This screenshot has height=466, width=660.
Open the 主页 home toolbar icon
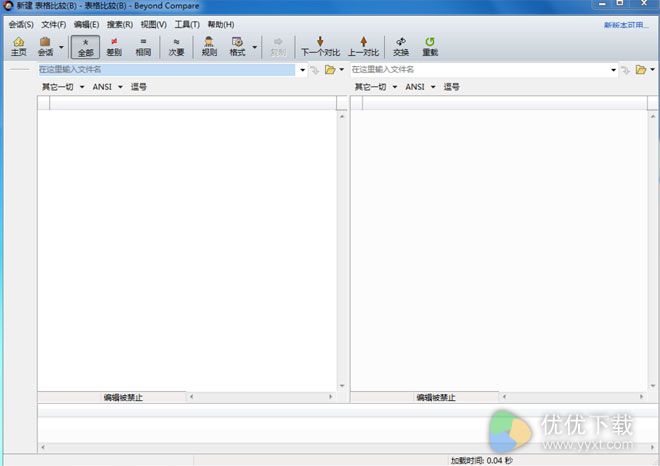19,47
